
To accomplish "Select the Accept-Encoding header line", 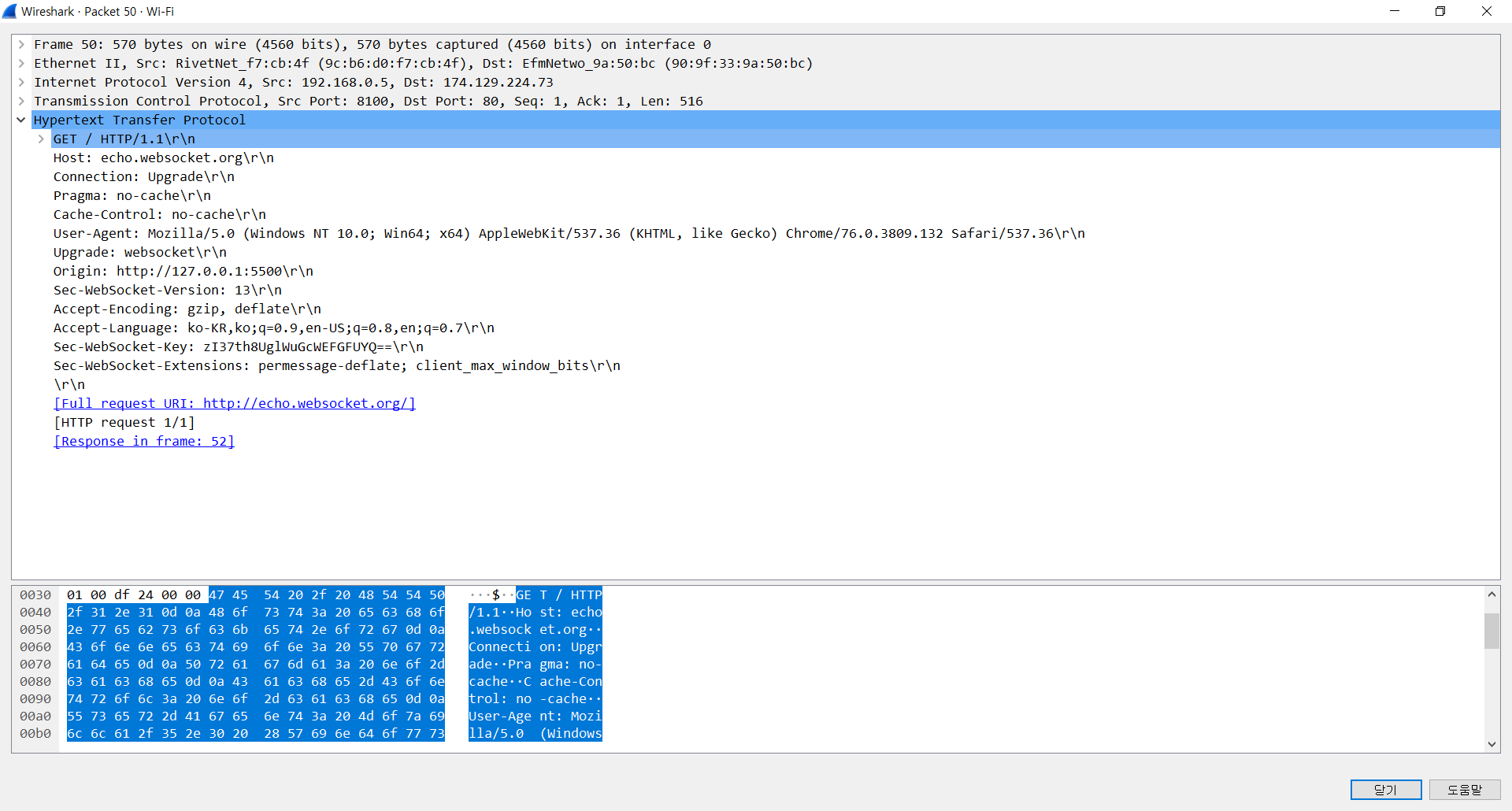I will pos(187,309).
